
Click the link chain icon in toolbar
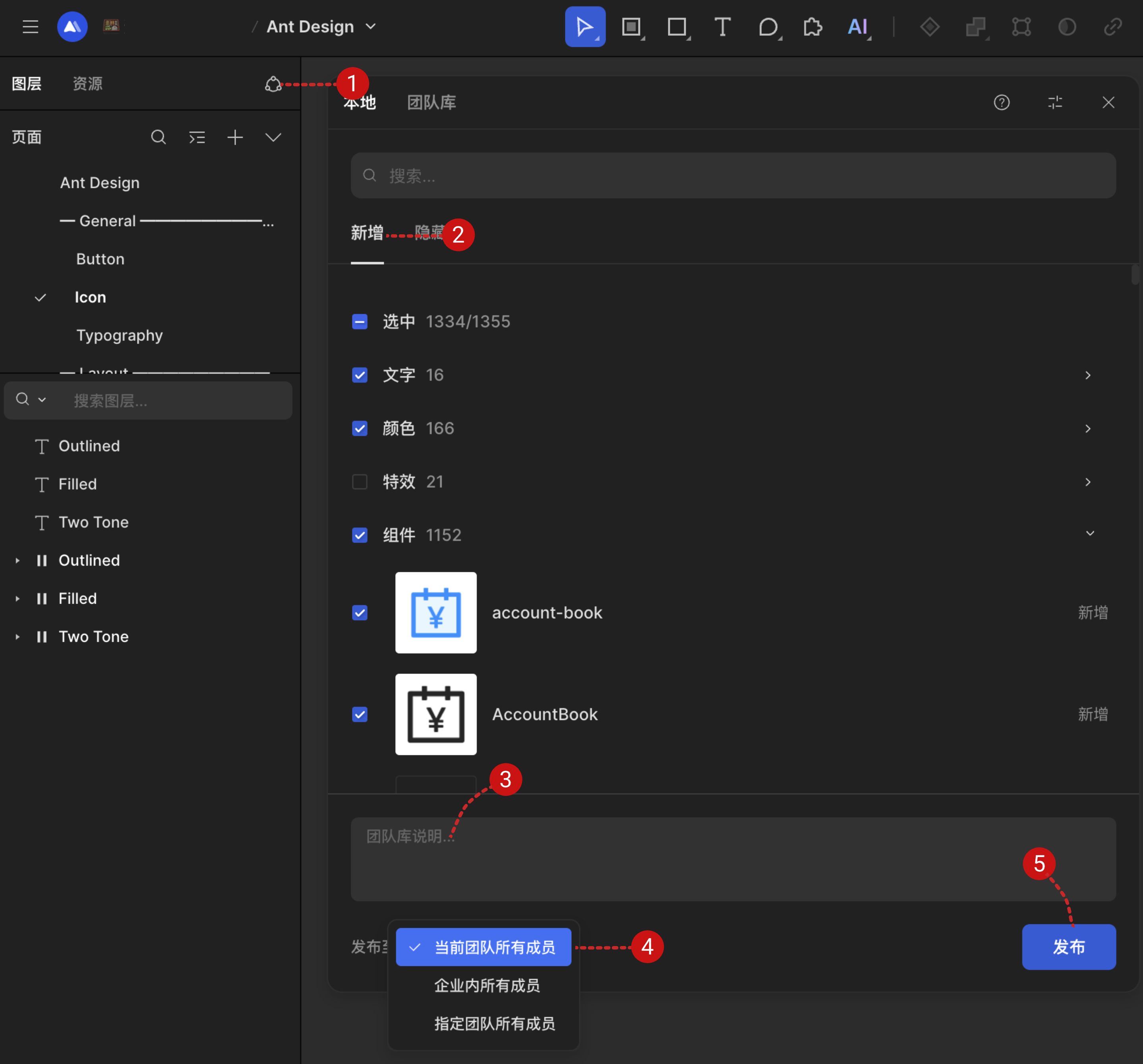click(x=1113, y=27)
